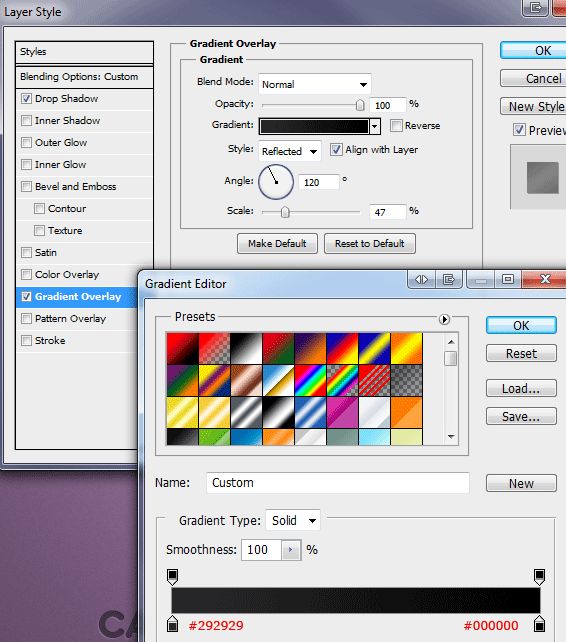Open the Gradient Type Solid dropdown
This screenshot has height=642, width=566.
[x=293, y=520]
